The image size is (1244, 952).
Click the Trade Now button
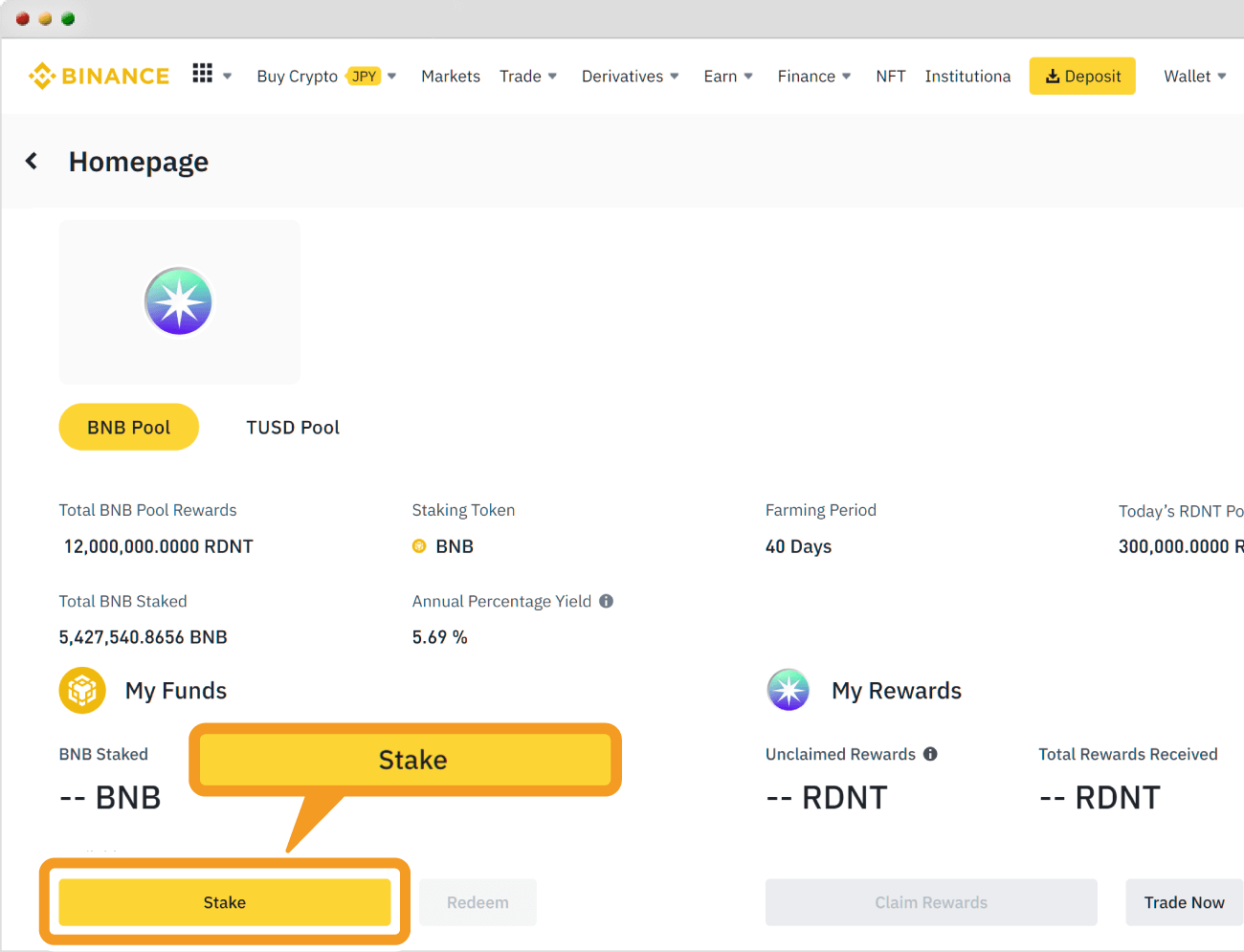point(1184,902)
